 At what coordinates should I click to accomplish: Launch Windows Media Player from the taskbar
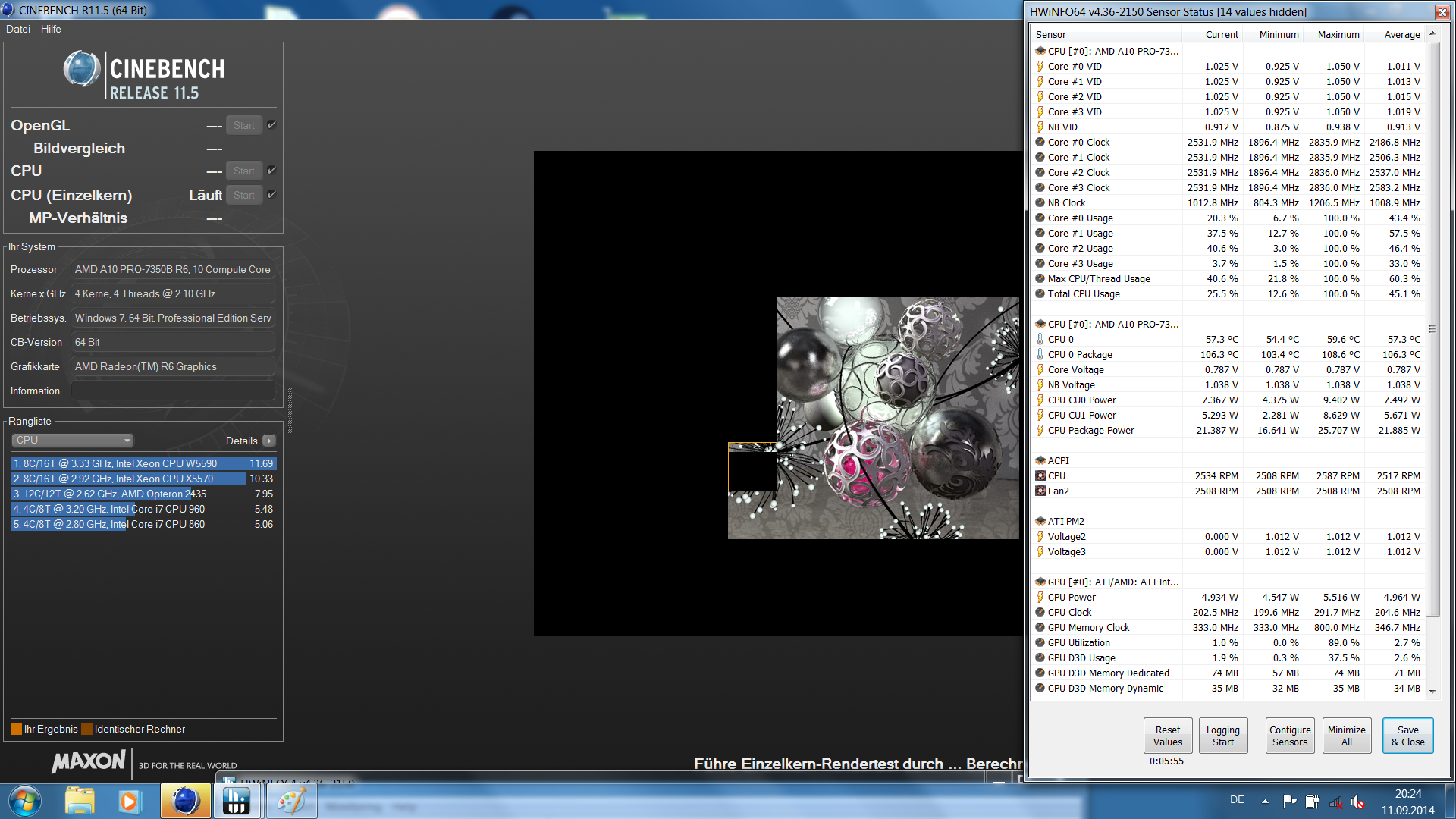(129, 802)
